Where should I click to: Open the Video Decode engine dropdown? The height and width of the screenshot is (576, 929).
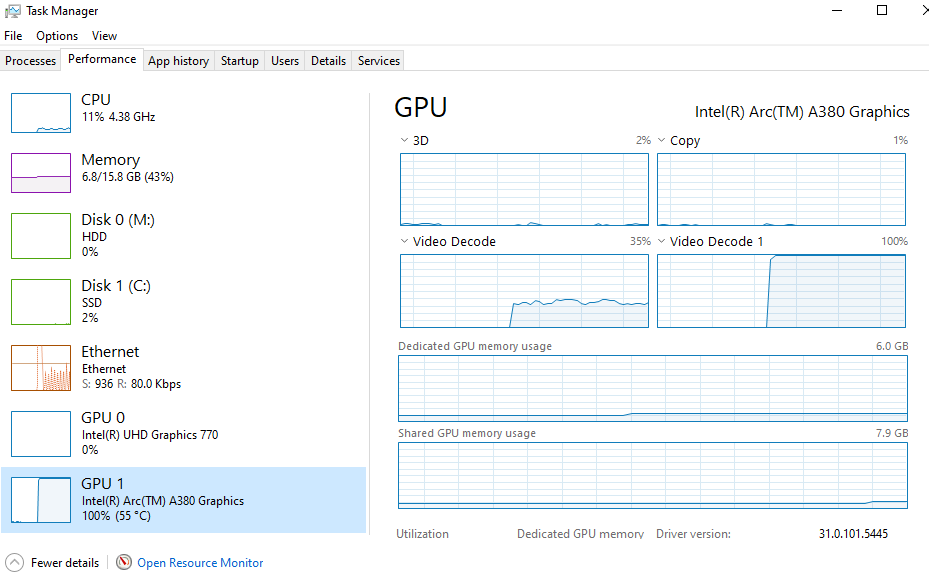point(404,242)
